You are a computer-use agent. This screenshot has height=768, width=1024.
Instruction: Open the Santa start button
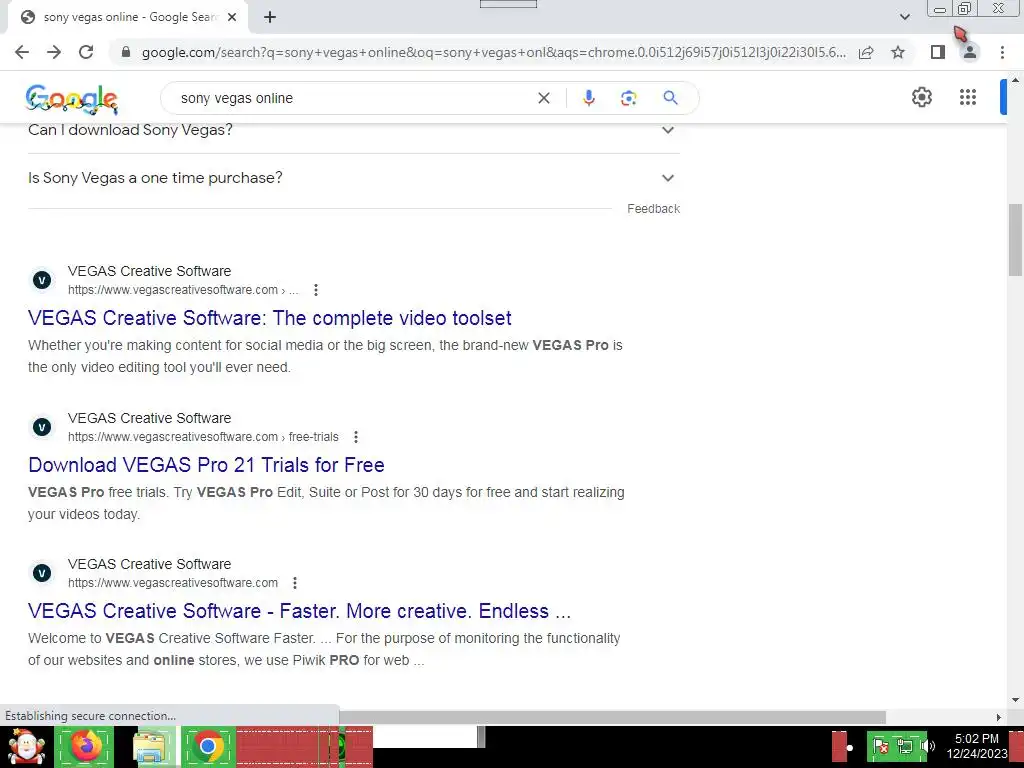point(26,746)
